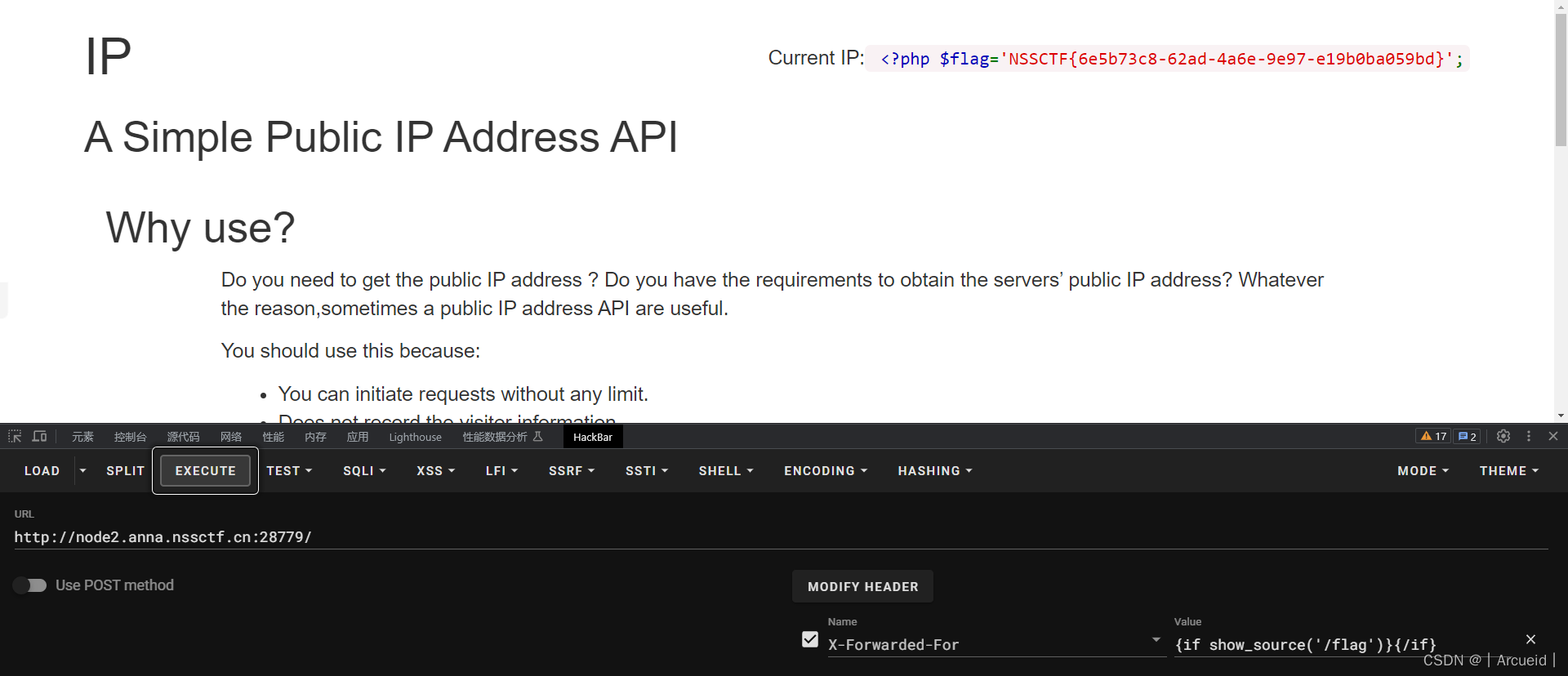Click the EXECUTE button
This screenshot has height=676, width=1568.
coord(205,471)
